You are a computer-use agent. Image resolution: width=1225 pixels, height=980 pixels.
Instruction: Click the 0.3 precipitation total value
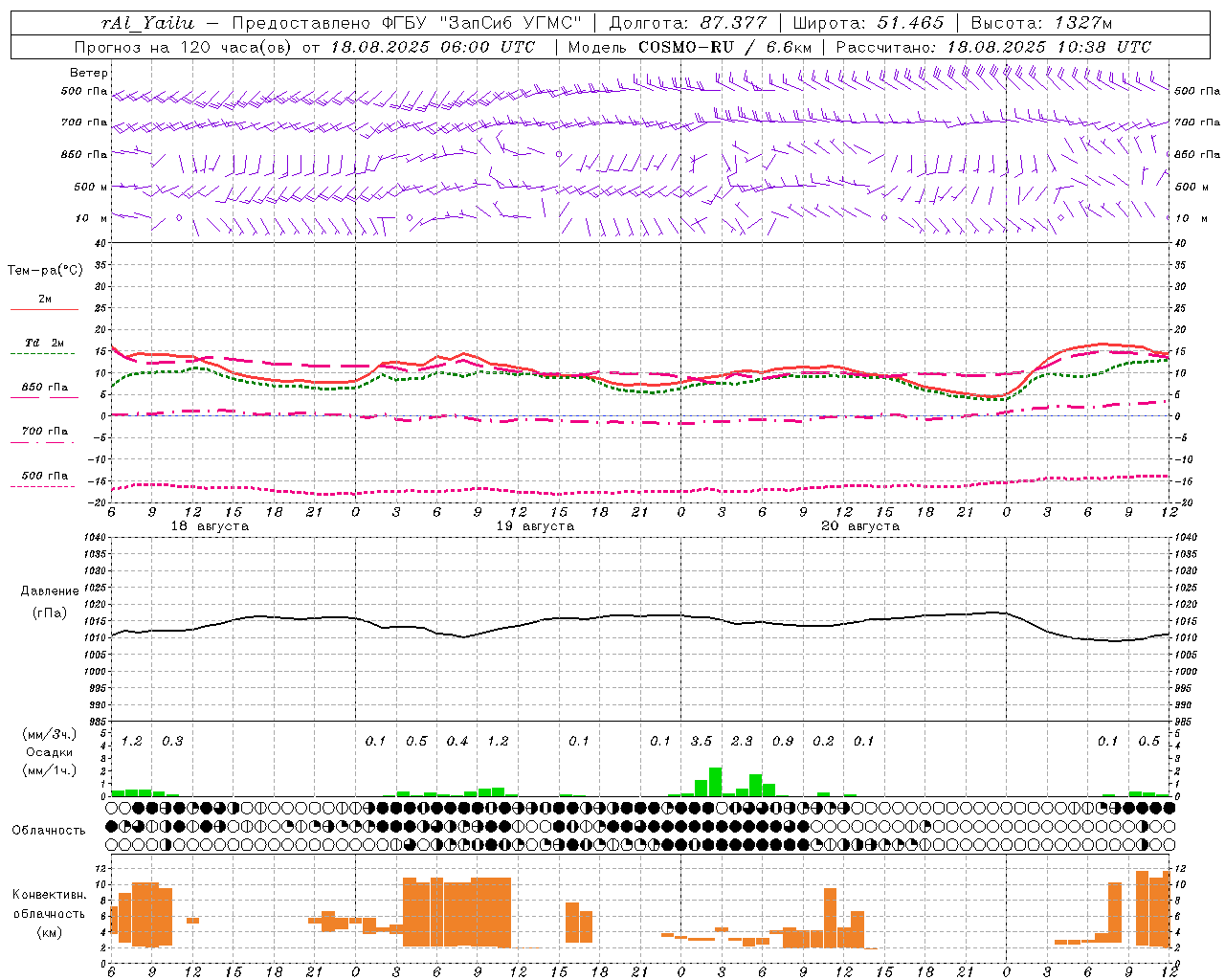[x=172, y=742]
